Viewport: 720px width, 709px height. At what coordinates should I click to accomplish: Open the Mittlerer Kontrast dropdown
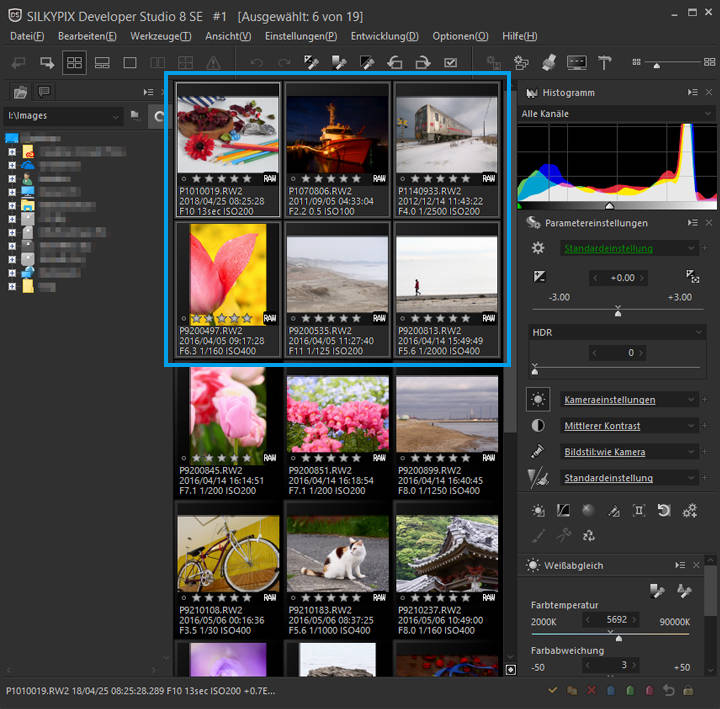tap(629, 426)
